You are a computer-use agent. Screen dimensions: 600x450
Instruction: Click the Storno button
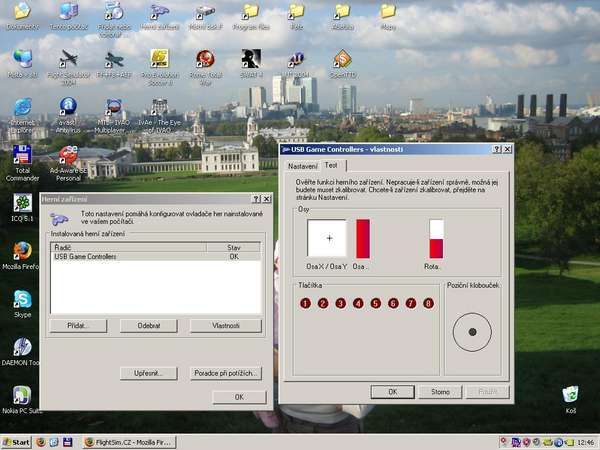pos(440,392)
